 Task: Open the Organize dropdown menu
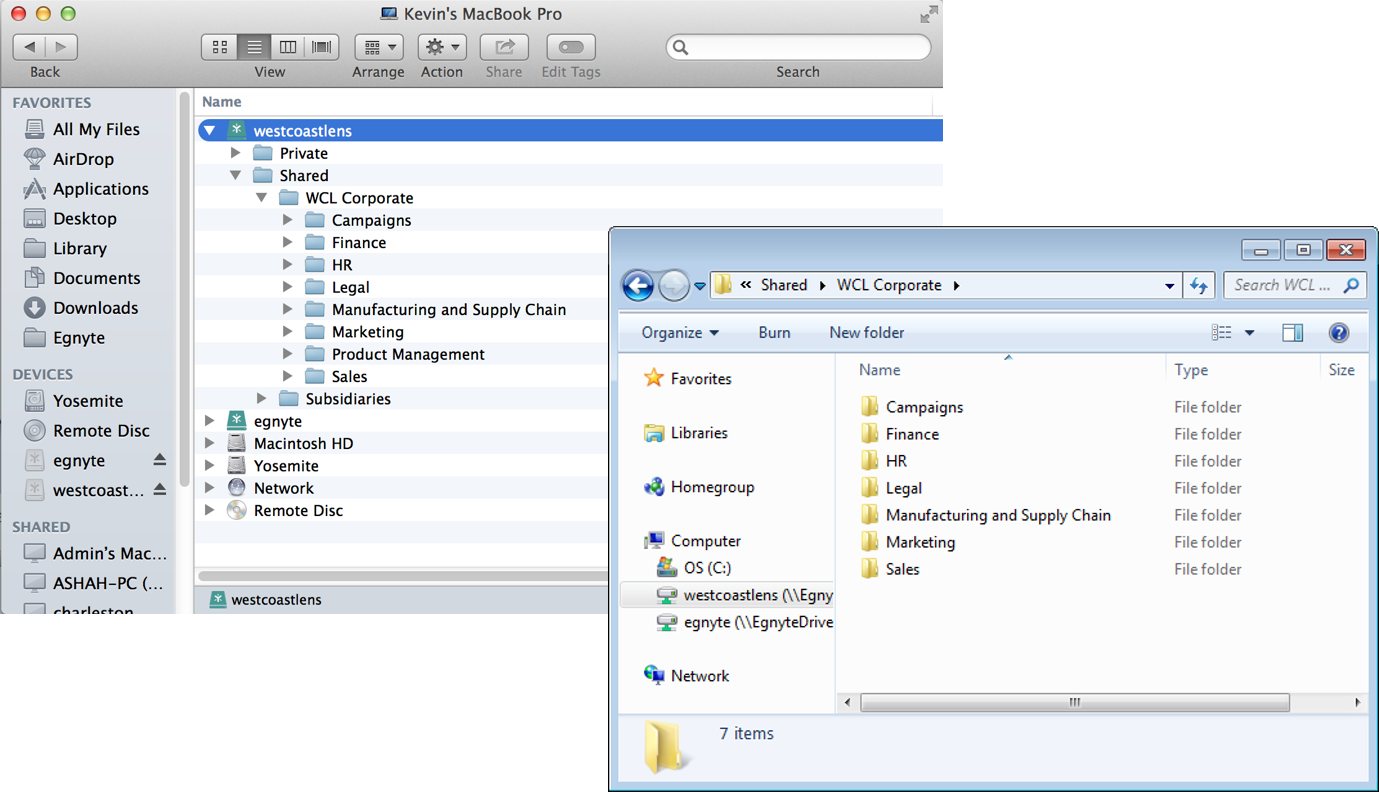point(679,331)
